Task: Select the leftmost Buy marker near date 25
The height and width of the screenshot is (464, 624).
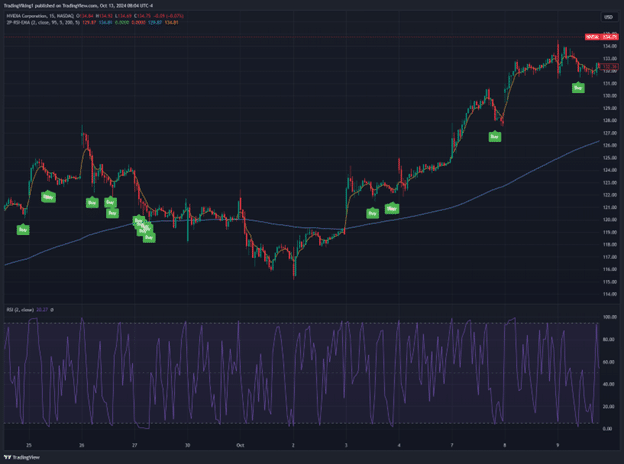Action: [x=23, y=229]
